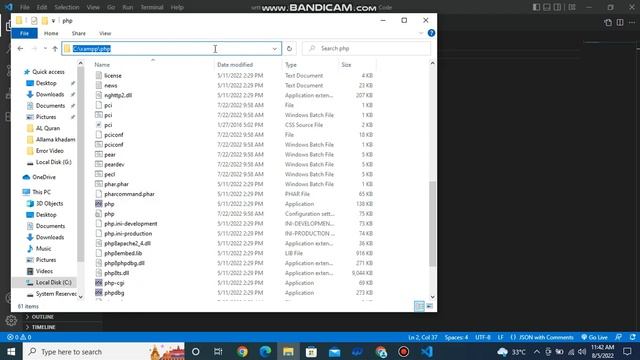This screenshot has width=640, height=360.
Task: Select This PC in navigation pane
Action: pyautogui.click(x=41, y=192)
